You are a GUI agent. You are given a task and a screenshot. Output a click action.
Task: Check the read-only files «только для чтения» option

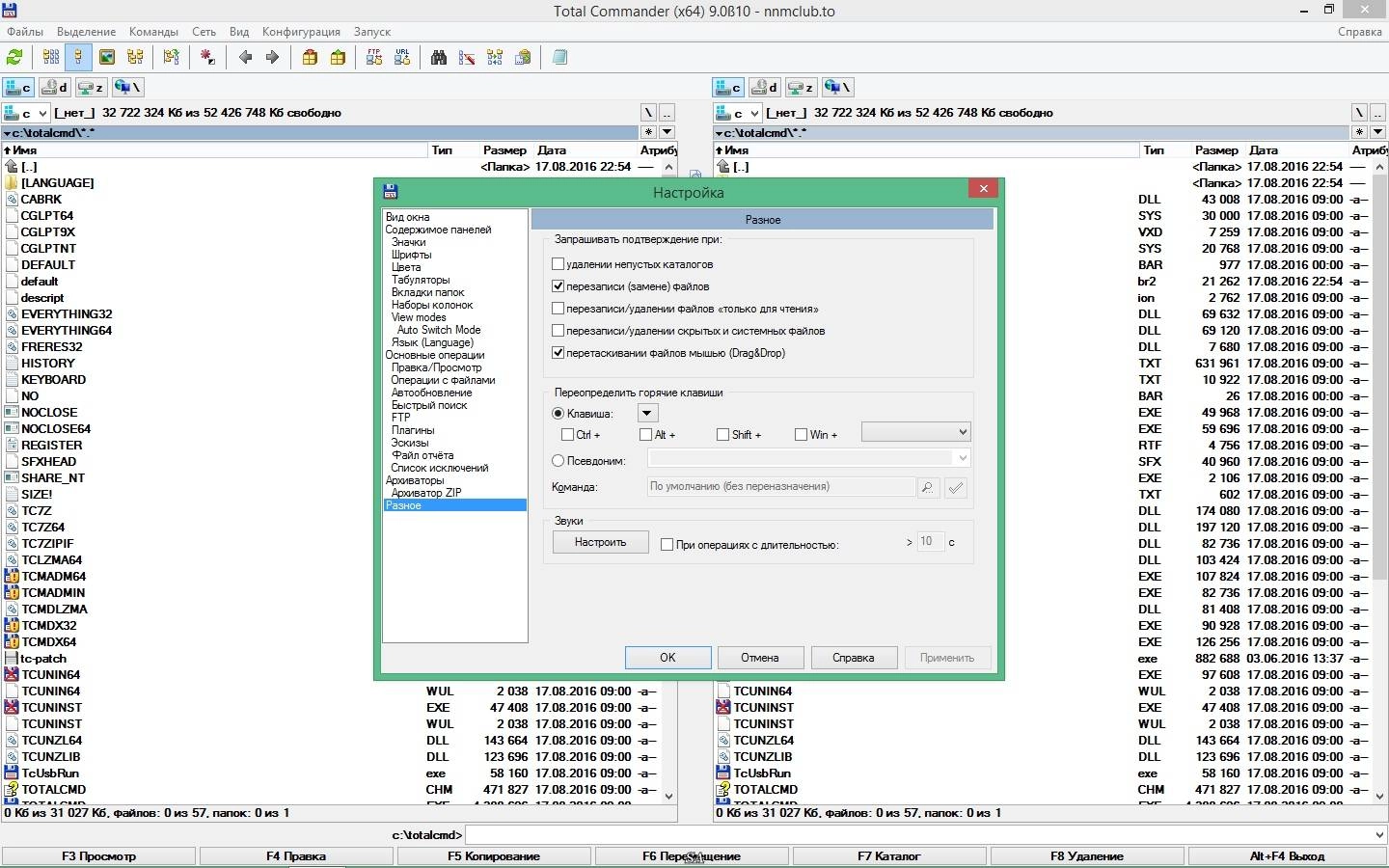click(x=558, y=309)
